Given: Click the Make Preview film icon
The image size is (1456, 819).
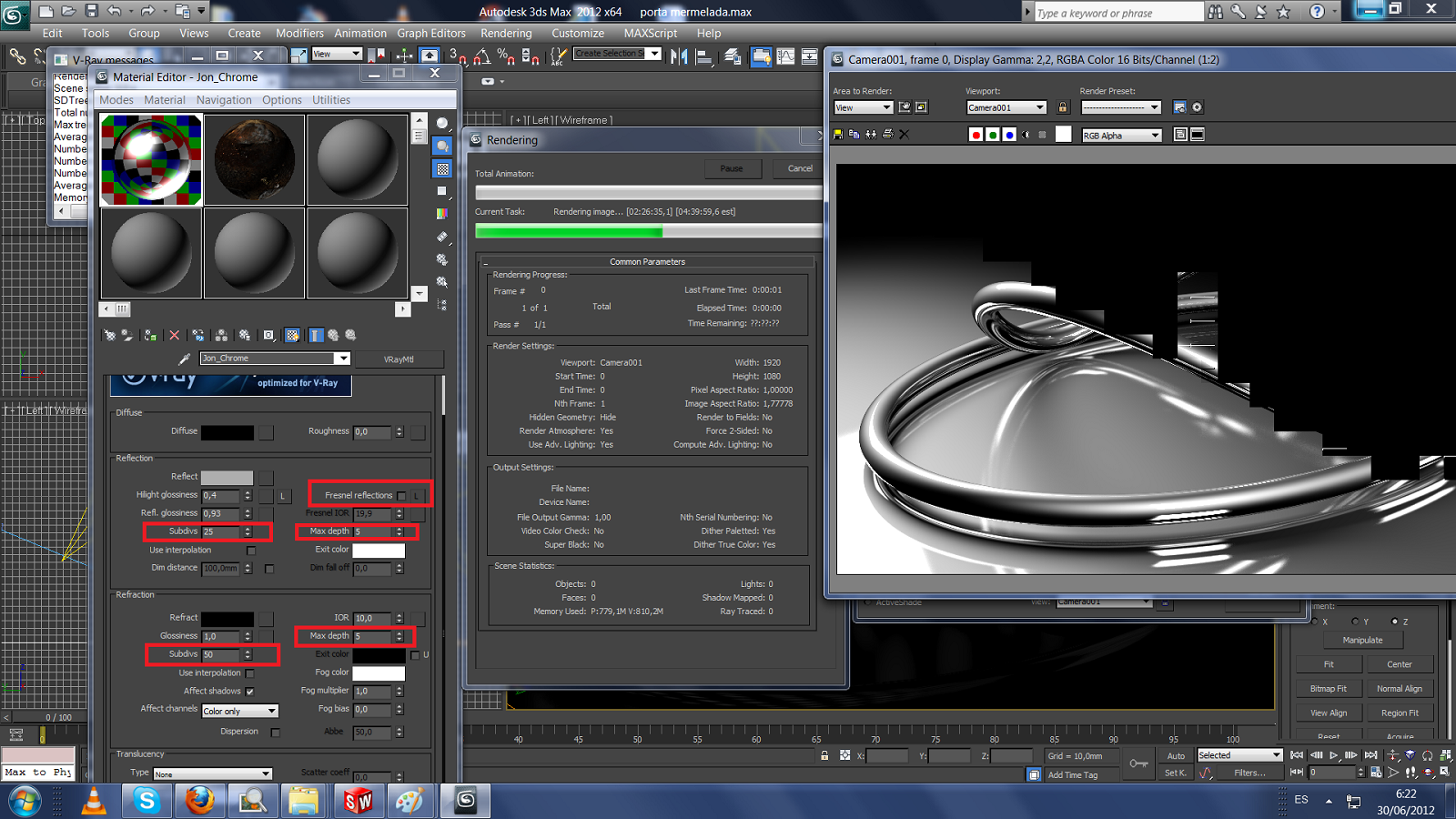Looking at the screenshot, I should tap(442, 237).
